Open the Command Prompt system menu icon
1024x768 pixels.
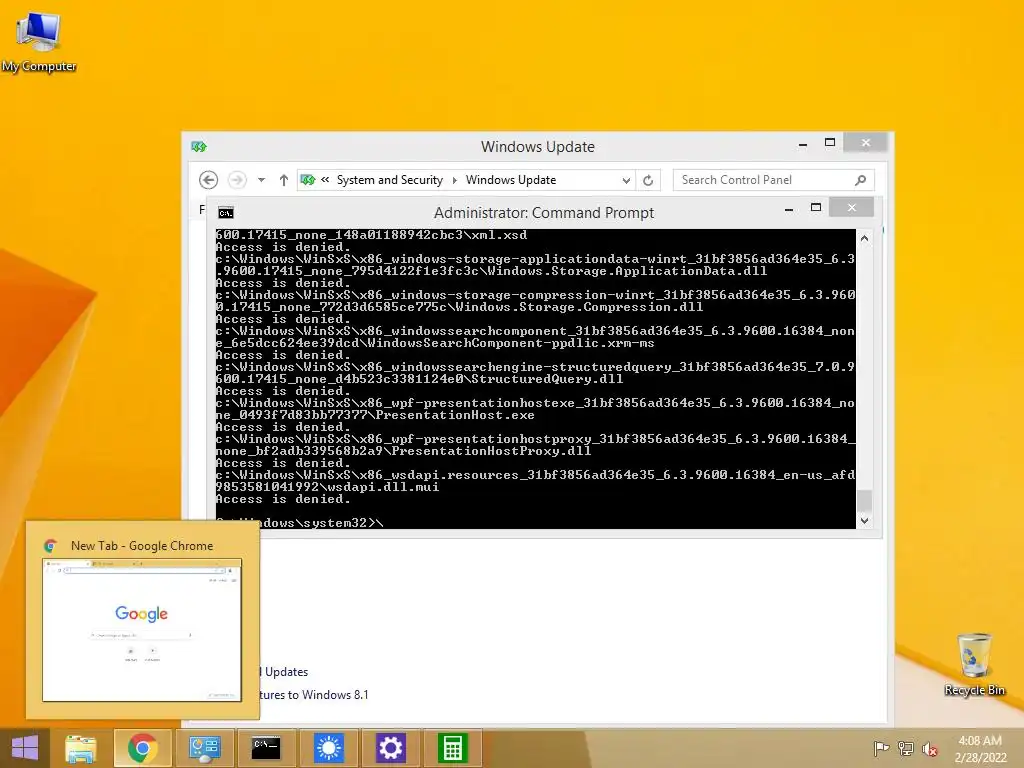[225, 213]
